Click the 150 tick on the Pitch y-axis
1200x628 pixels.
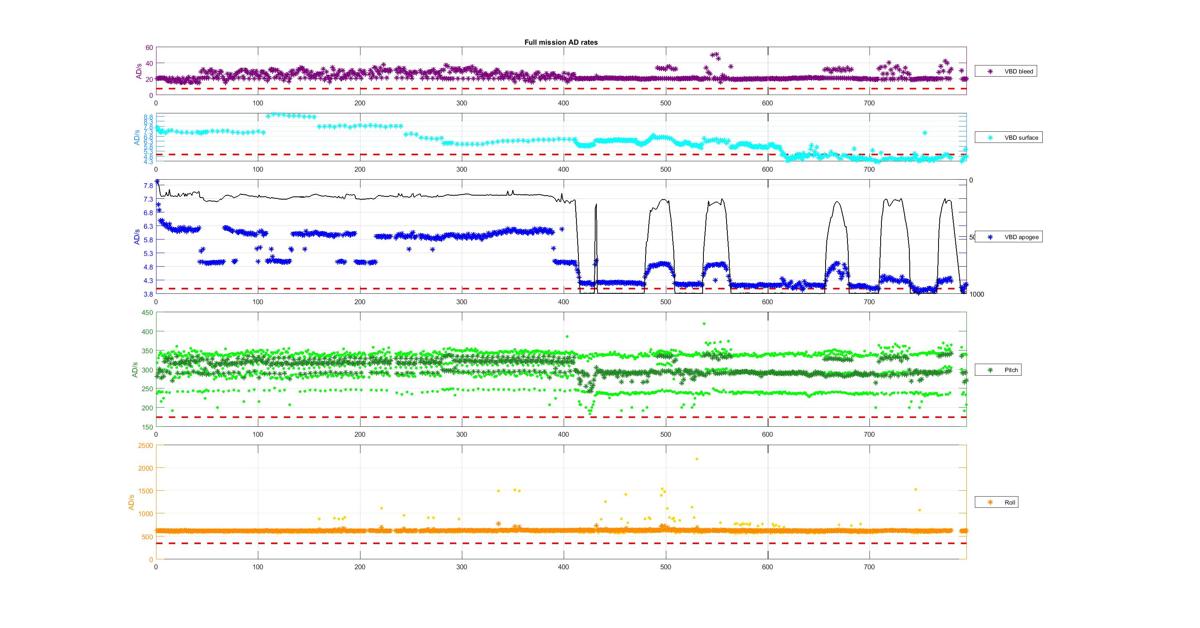147,427
